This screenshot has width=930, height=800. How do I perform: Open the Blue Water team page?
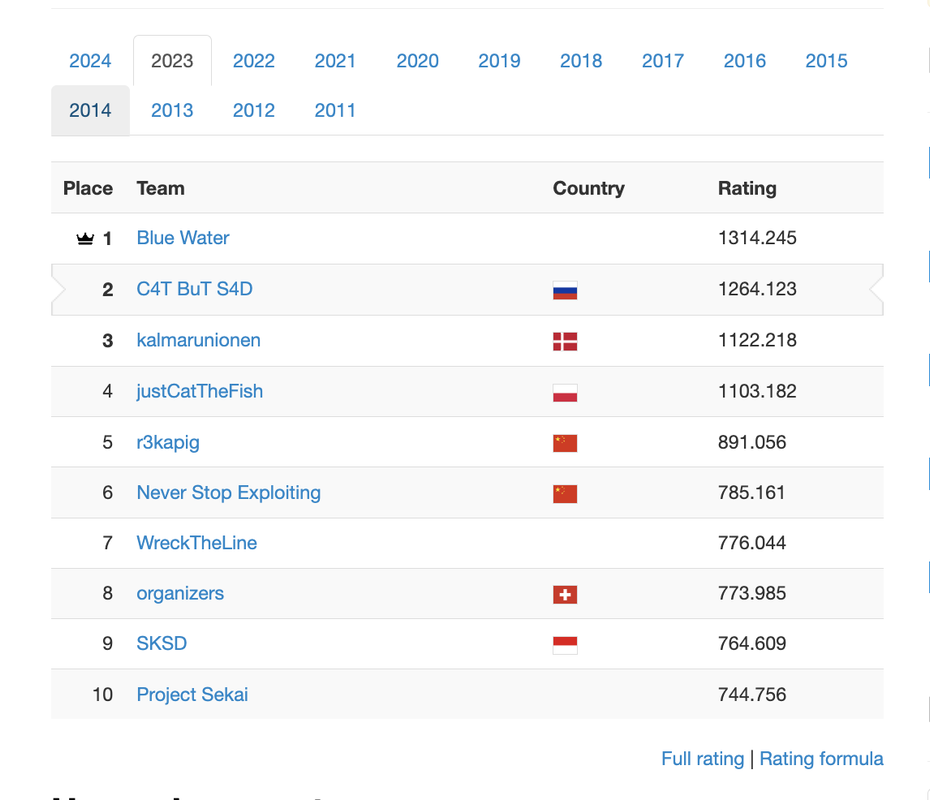pyautogui.click(x=183, y=238)
